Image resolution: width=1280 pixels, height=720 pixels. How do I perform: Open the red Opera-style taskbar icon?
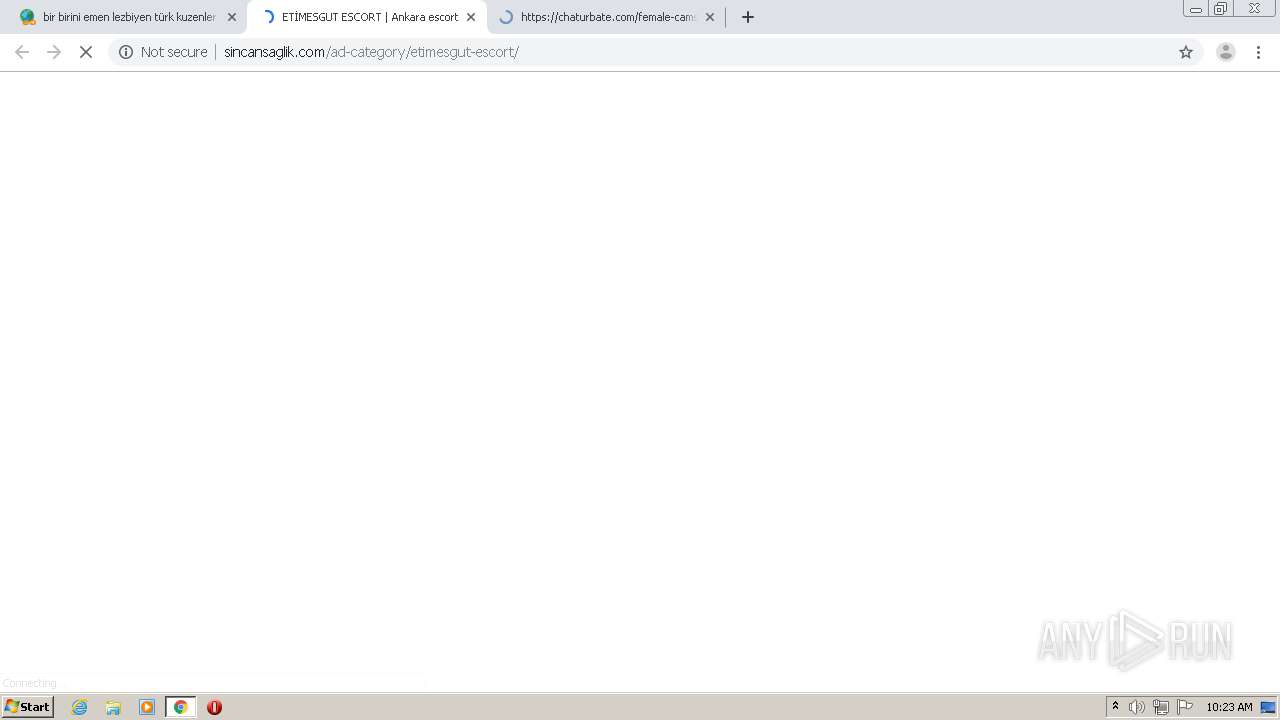click(x=214, y=707)
